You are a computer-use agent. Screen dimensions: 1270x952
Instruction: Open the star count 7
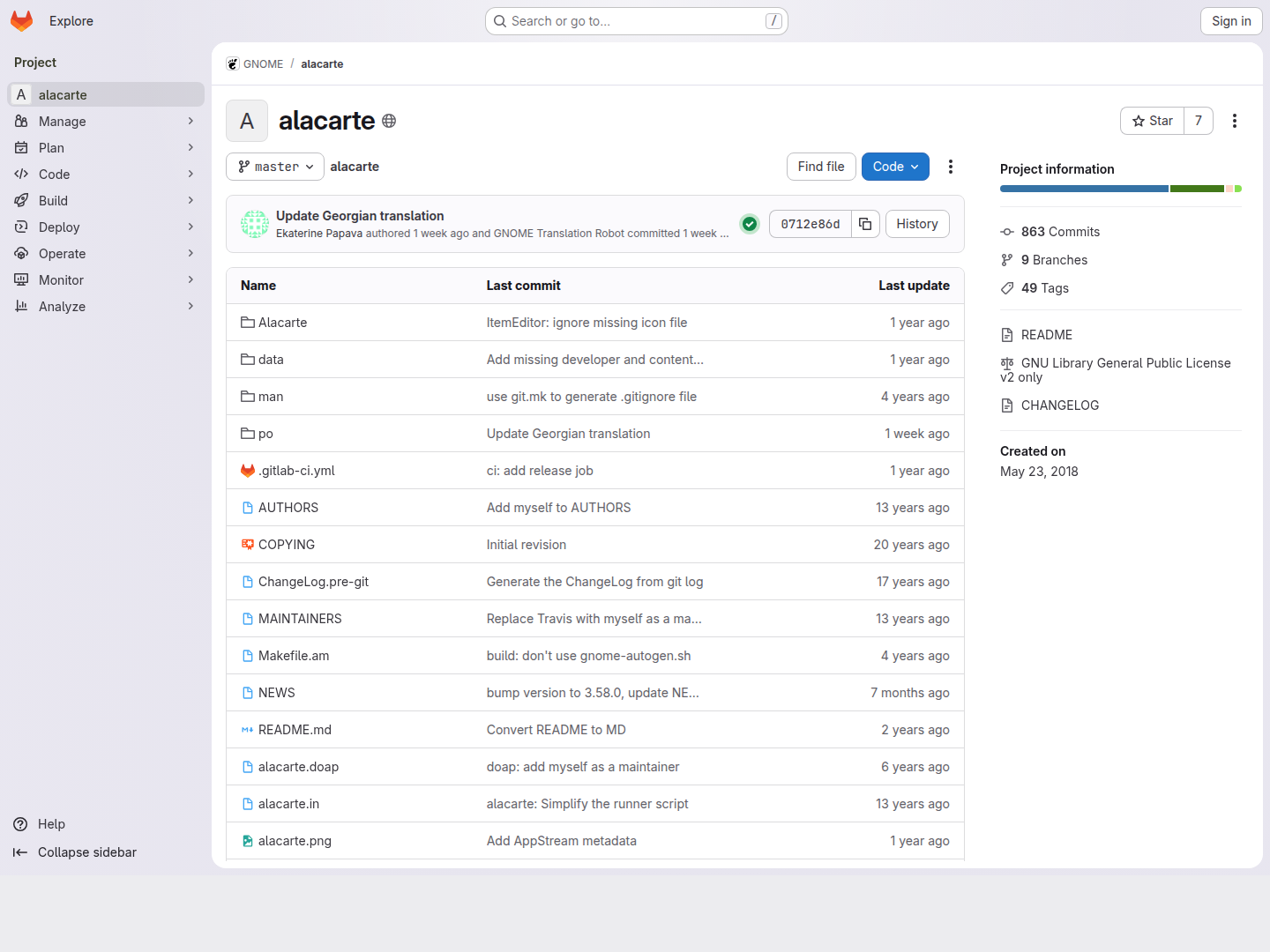1199,121
